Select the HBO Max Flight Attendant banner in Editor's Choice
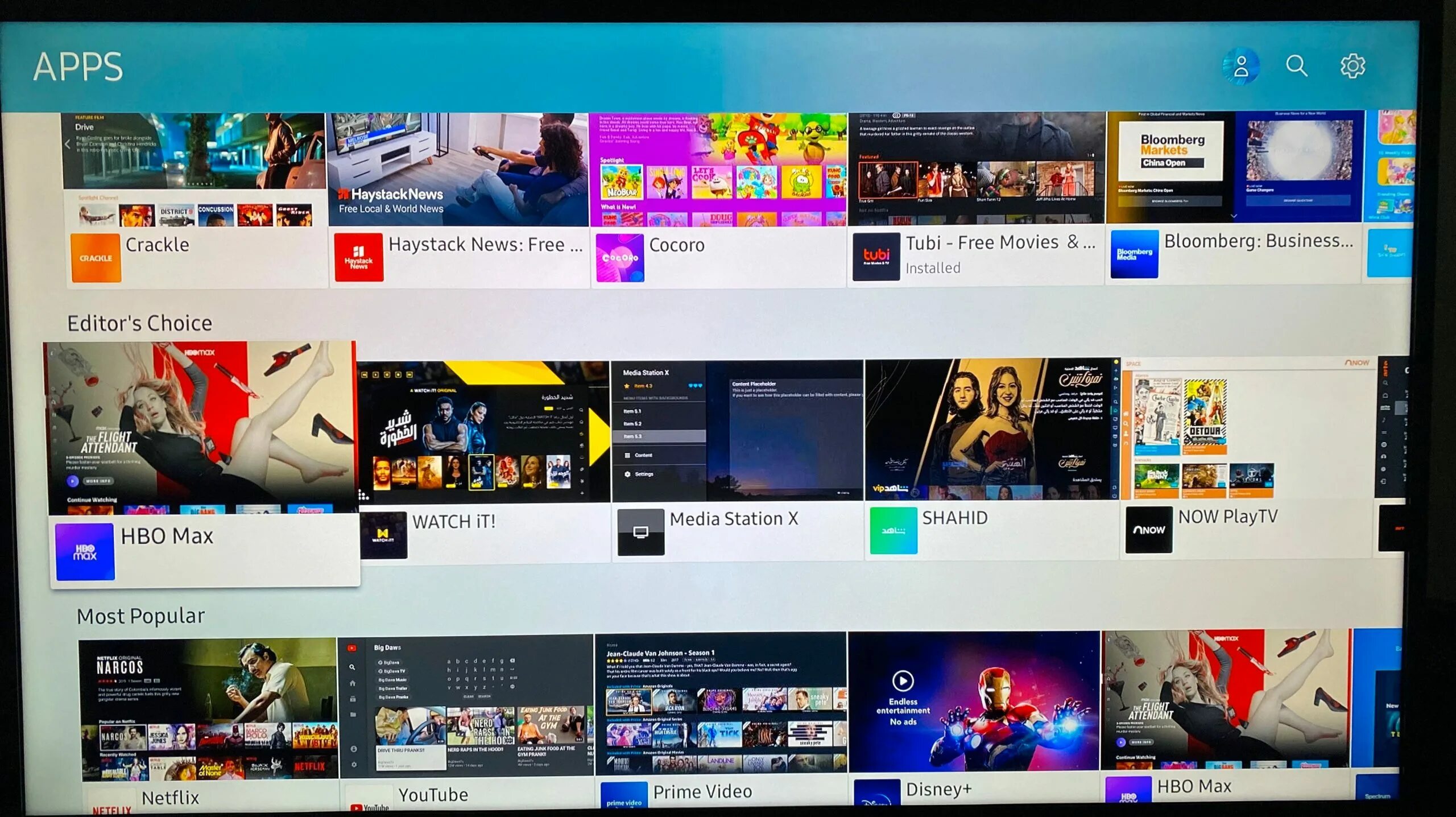Viewport: 1456px width, 817px height. tap(200, 427)
